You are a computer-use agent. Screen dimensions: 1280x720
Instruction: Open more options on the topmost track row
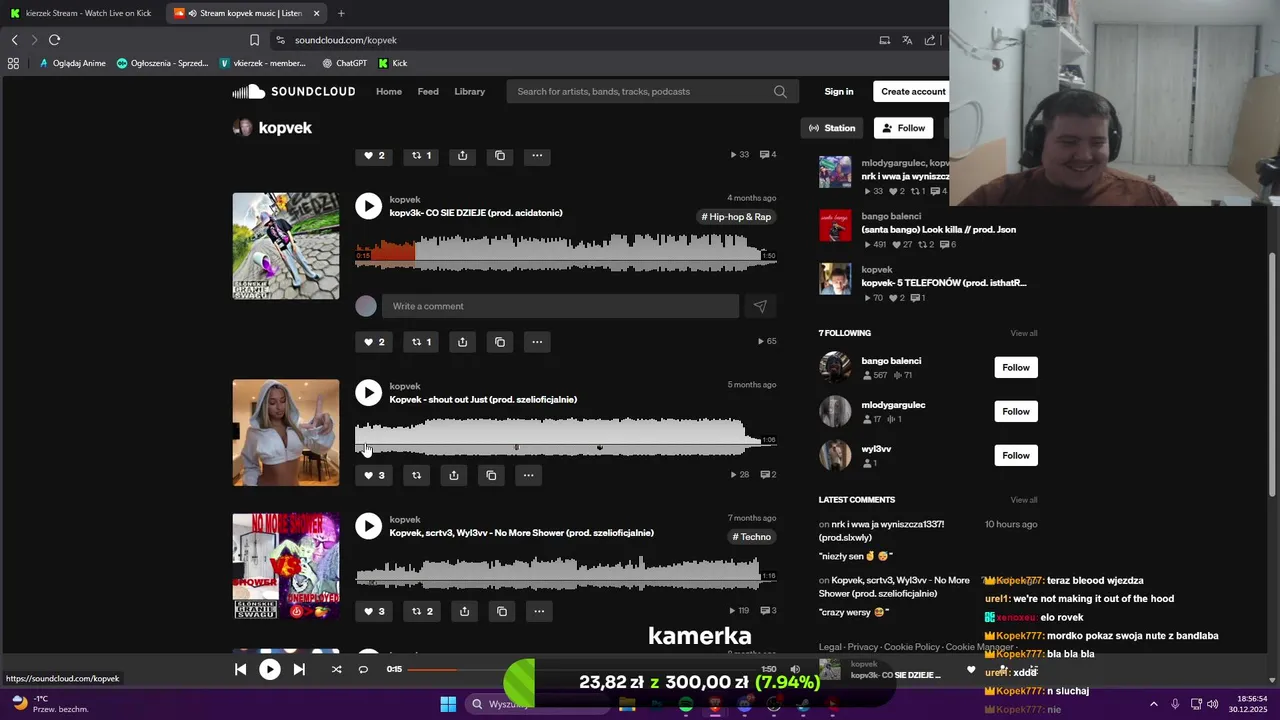point(537,155)
